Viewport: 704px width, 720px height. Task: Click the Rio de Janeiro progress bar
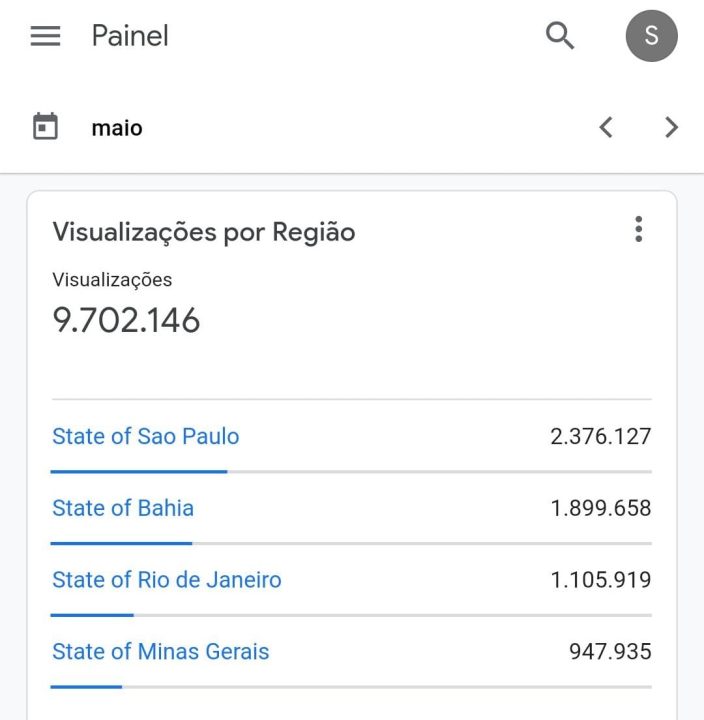coord(351,615)
